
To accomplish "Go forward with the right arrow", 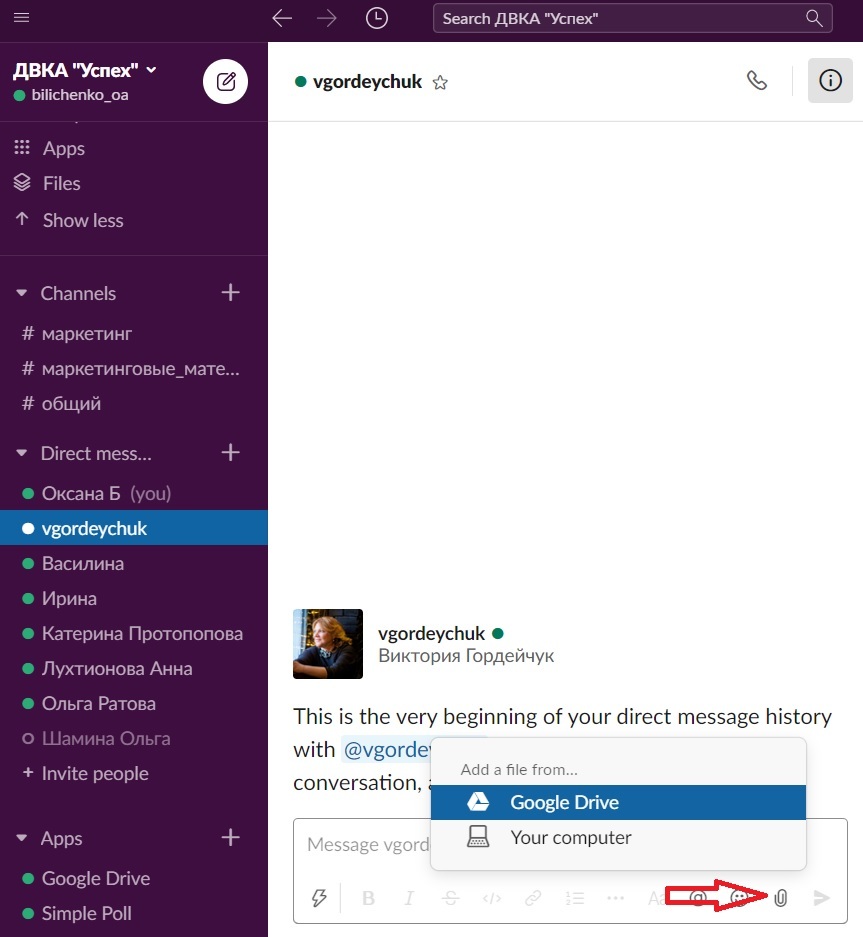I will click(x=327, y=18).
